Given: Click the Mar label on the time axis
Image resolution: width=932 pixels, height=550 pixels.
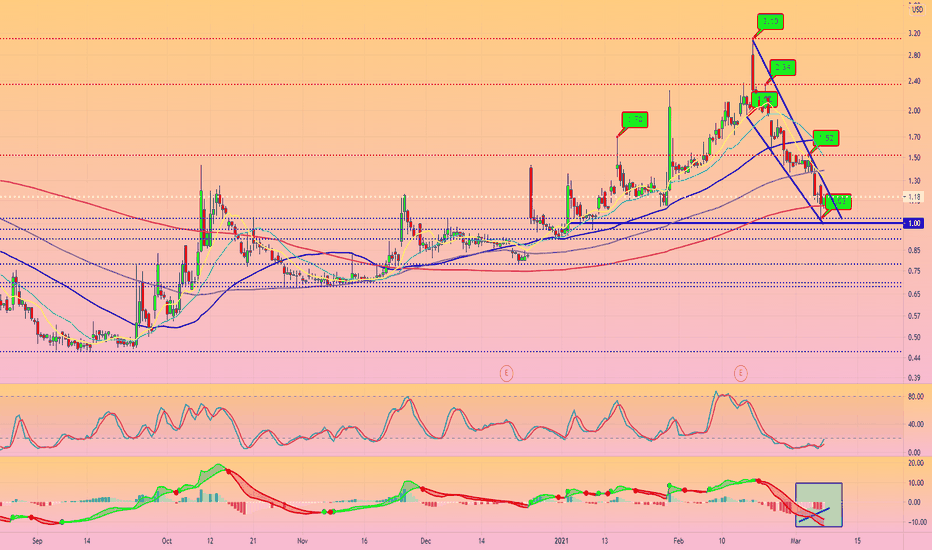Looking at the screenshot, I should point(796,541).
